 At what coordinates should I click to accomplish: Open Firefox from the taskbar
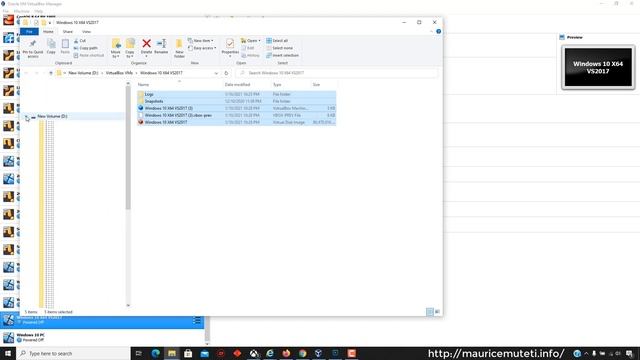(286, 353)
